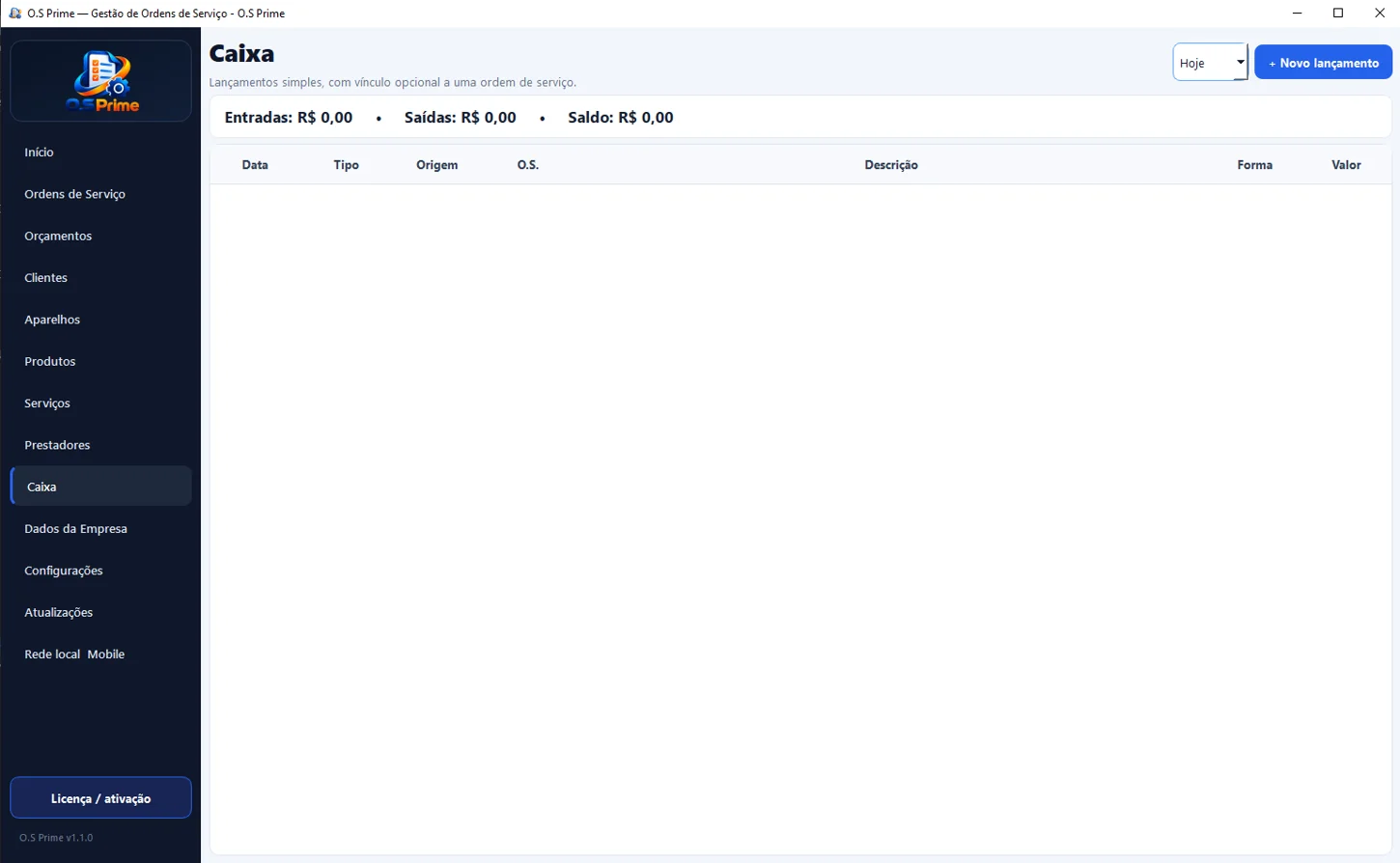The width and height of the screenshot is (1400, 863).
Task: Click the Entradas: R$ 0,00 total
Action: (x=289, y=118)
